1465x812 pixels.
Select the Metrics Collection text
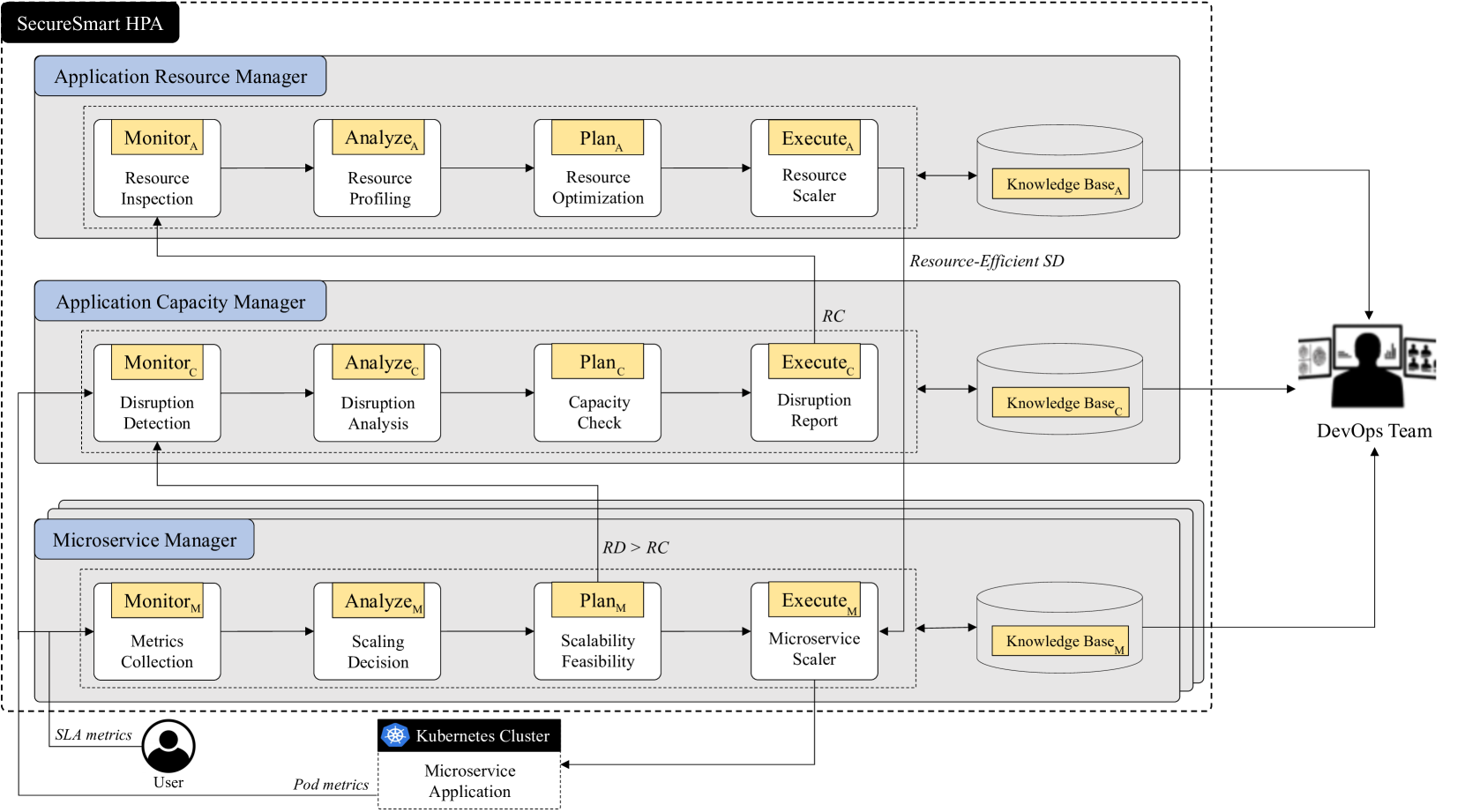click(x=157, y=652)
